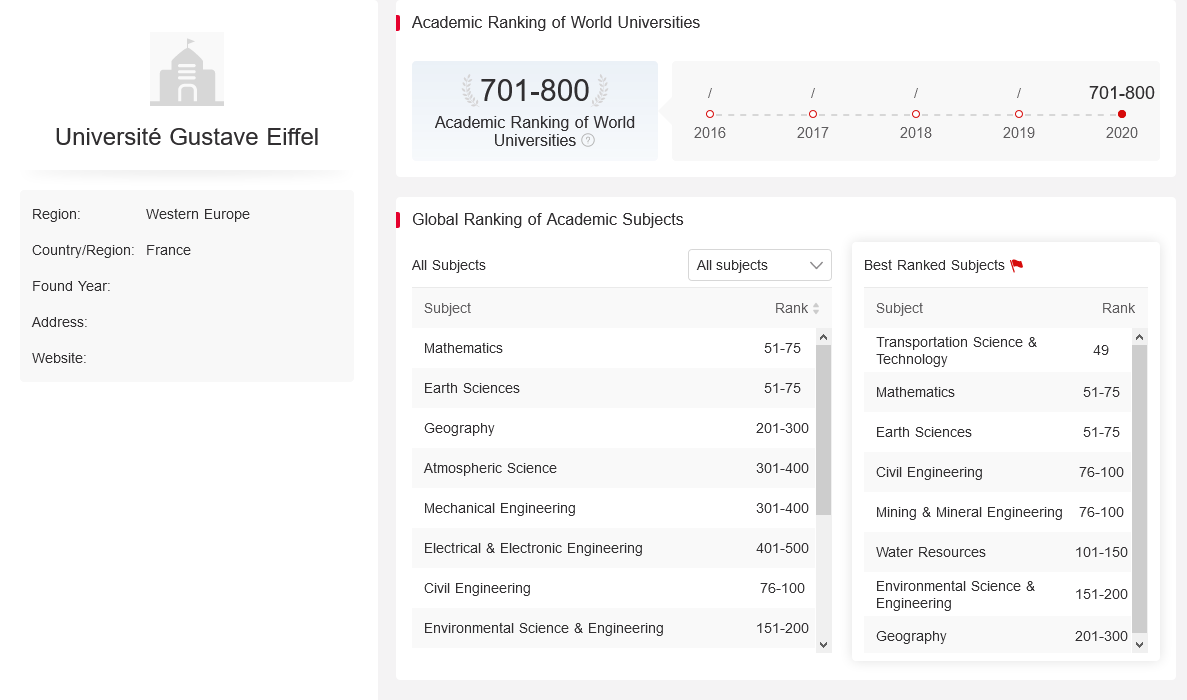Click Mathematics in All Subjects table
Screen dimensions: 1187x700
click(x=463, y=348)
